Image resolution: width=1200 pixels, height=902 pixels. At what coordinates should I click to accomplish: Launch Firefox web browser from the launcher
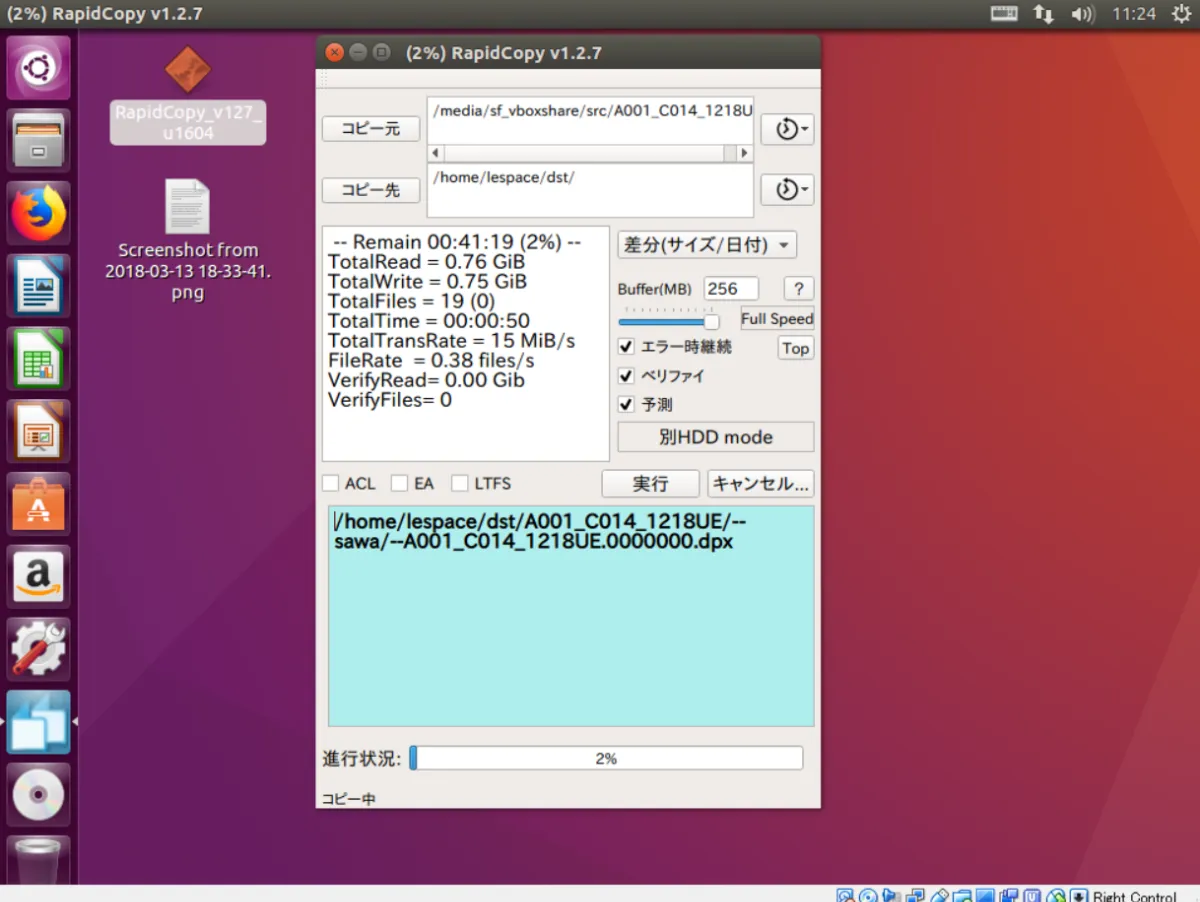[39, 213]
